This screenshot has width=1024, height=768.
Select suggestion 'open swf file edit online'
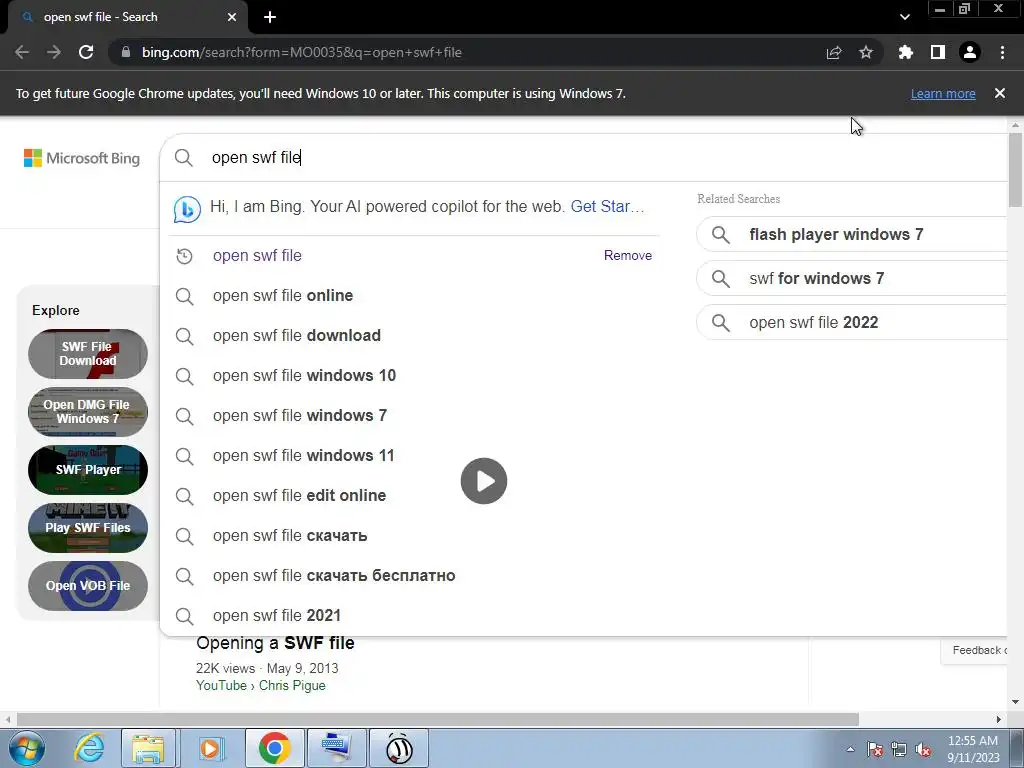[413, 496]
